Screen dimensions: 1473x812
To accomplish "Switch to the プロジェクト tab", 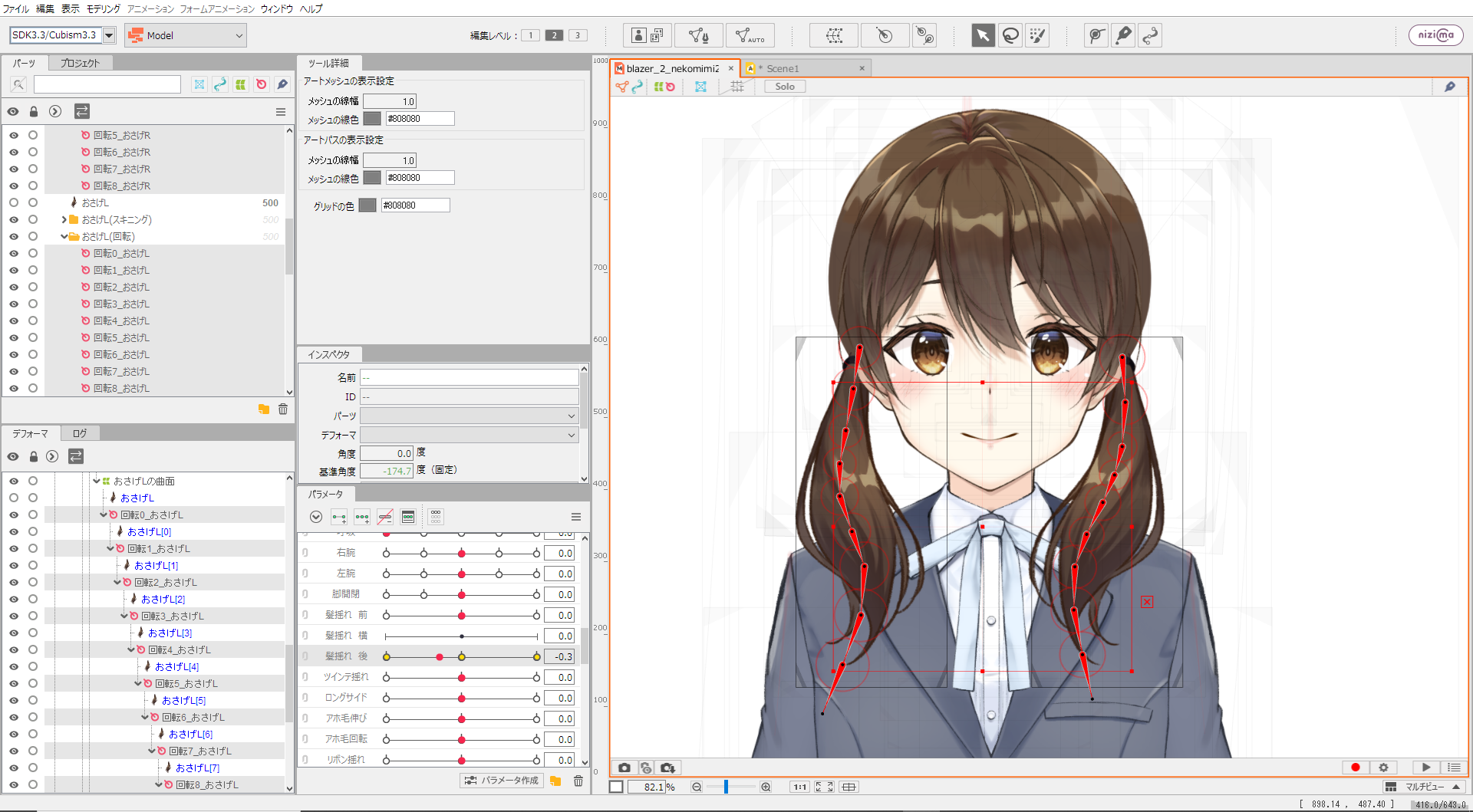I will click(80, 63).
